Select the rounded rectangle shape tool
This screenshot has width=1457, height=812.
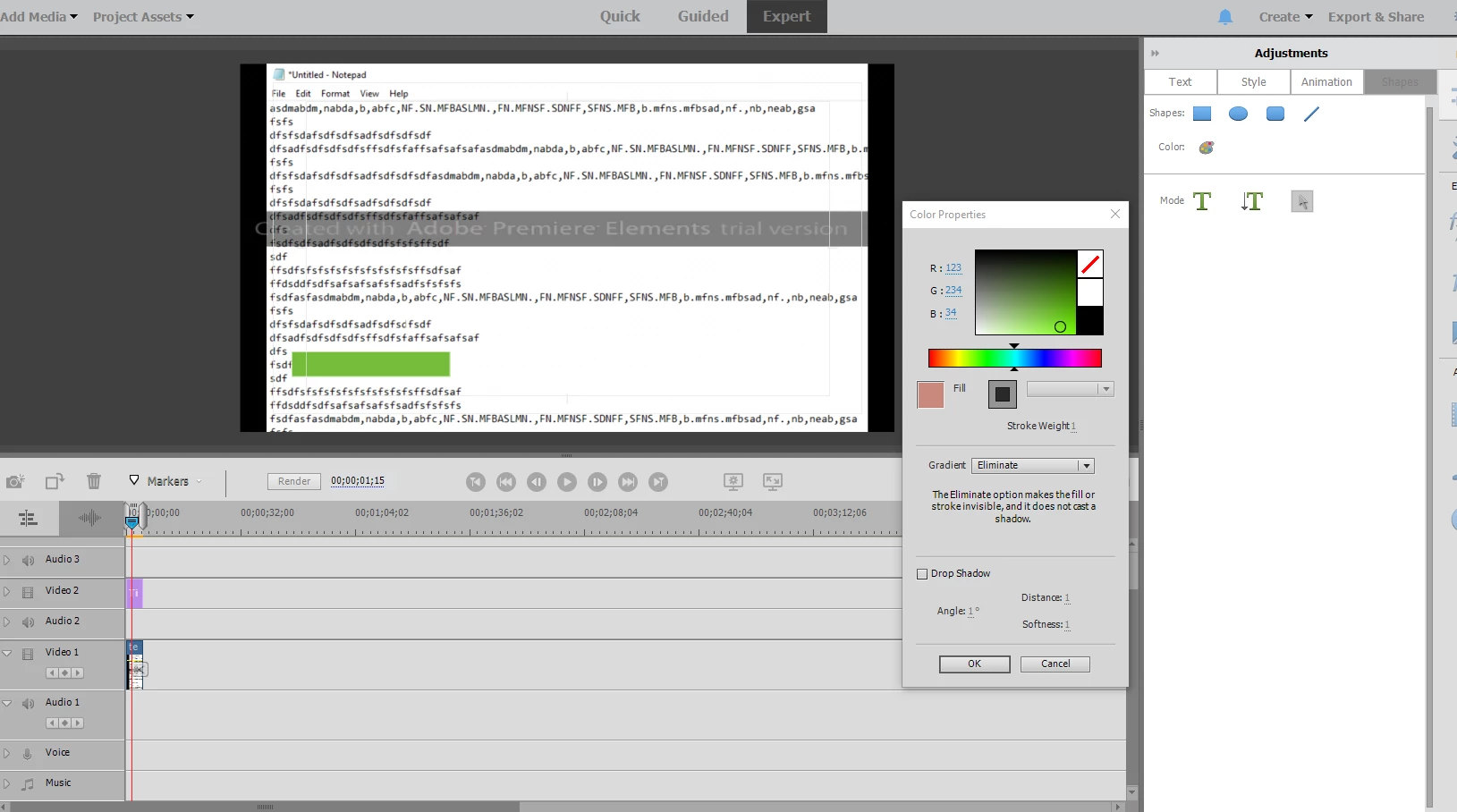pyautogui.click(x=1275, y=114)
